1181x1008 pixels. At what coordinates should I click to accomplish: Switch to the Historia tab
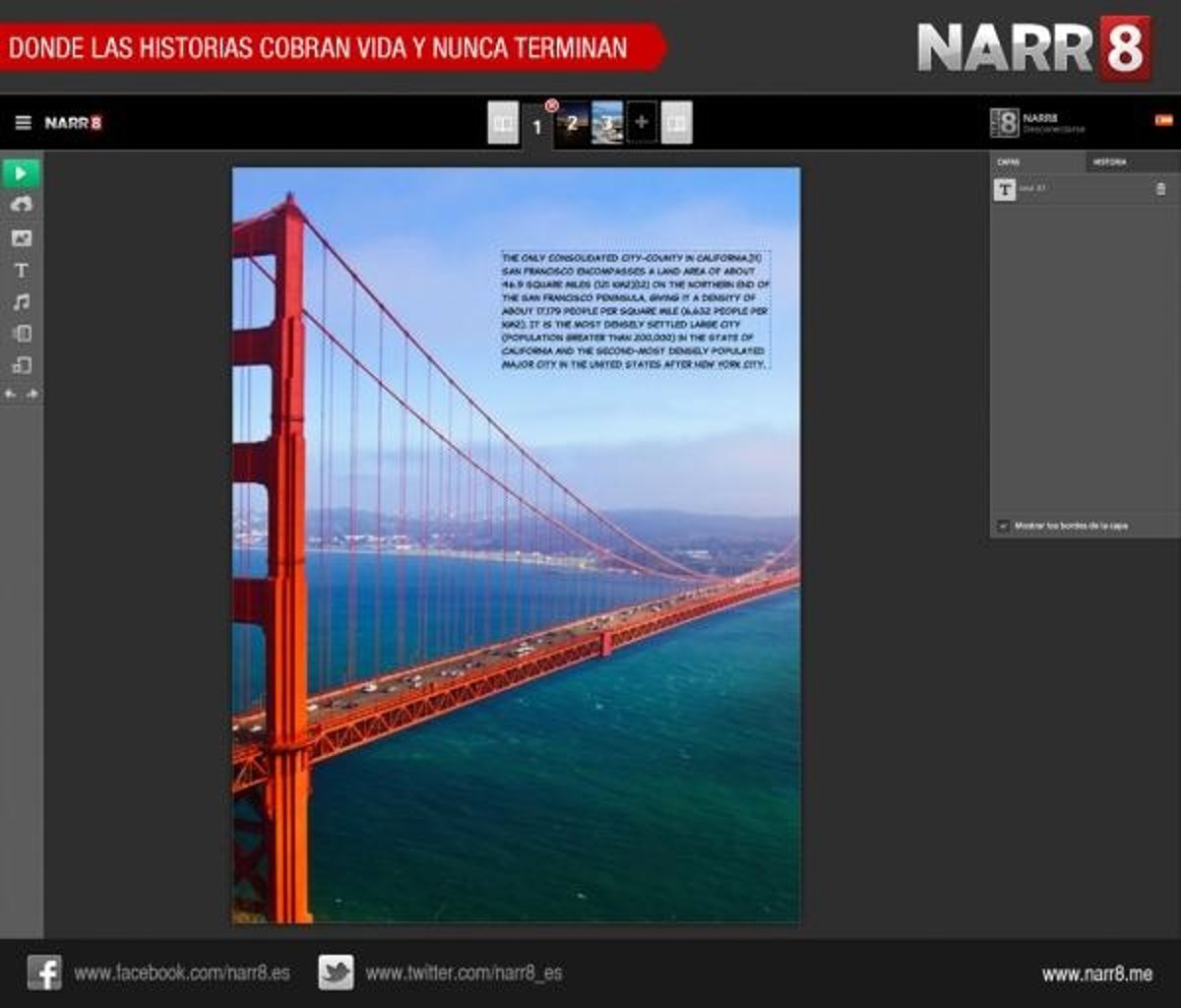[x=1109, y=162]
